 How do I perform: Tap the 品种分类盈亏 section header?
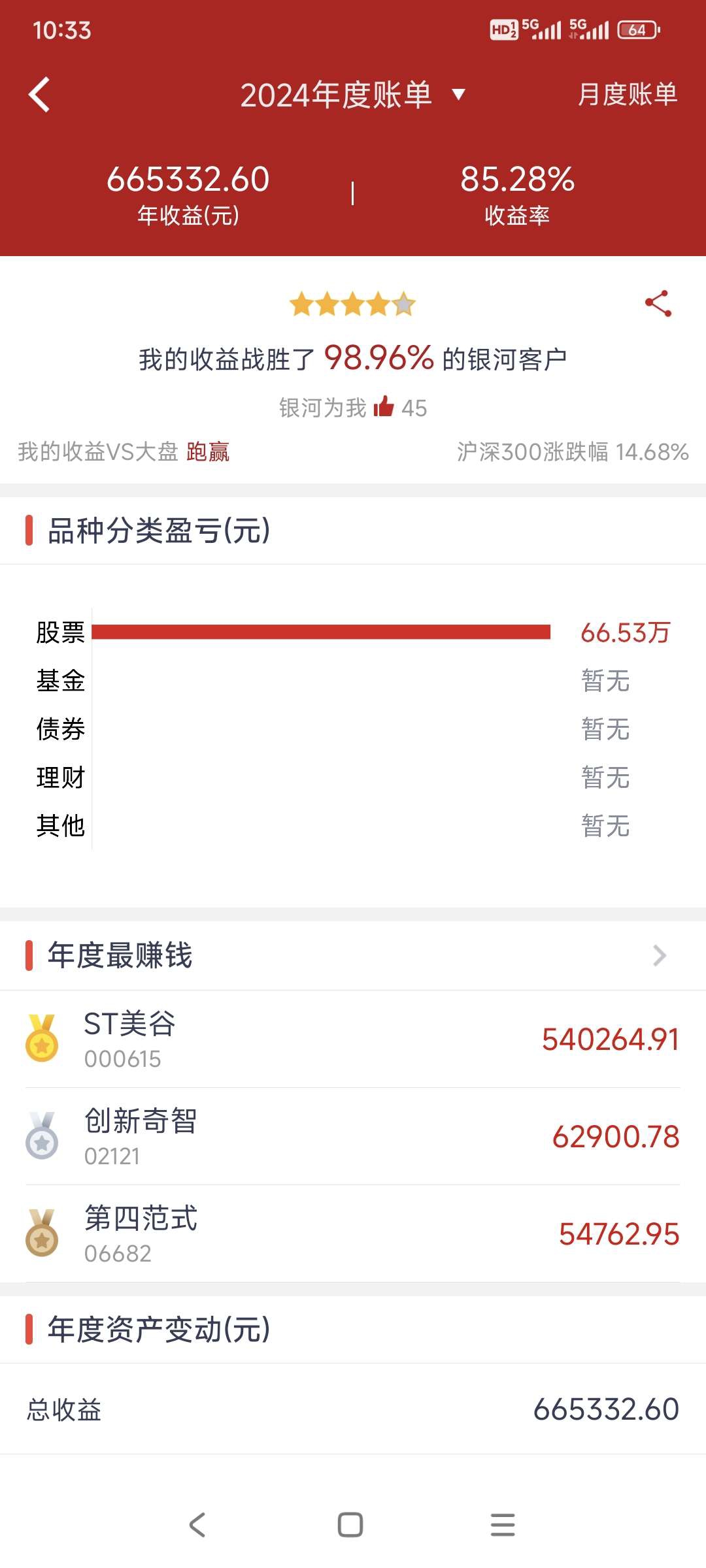click(159, 530)
